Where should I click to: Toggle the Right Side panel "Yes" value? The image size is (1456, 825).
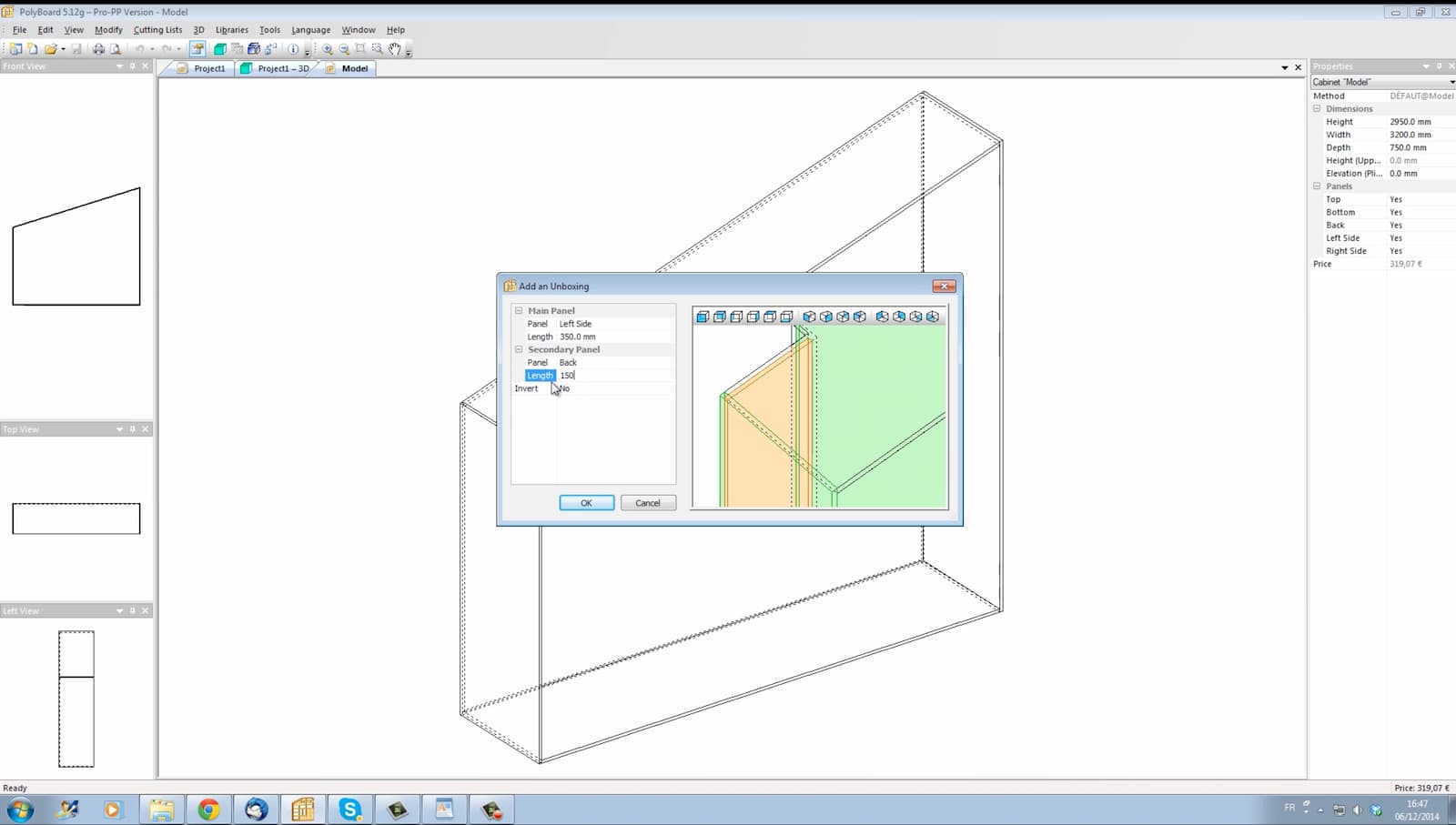[1396, 251]
